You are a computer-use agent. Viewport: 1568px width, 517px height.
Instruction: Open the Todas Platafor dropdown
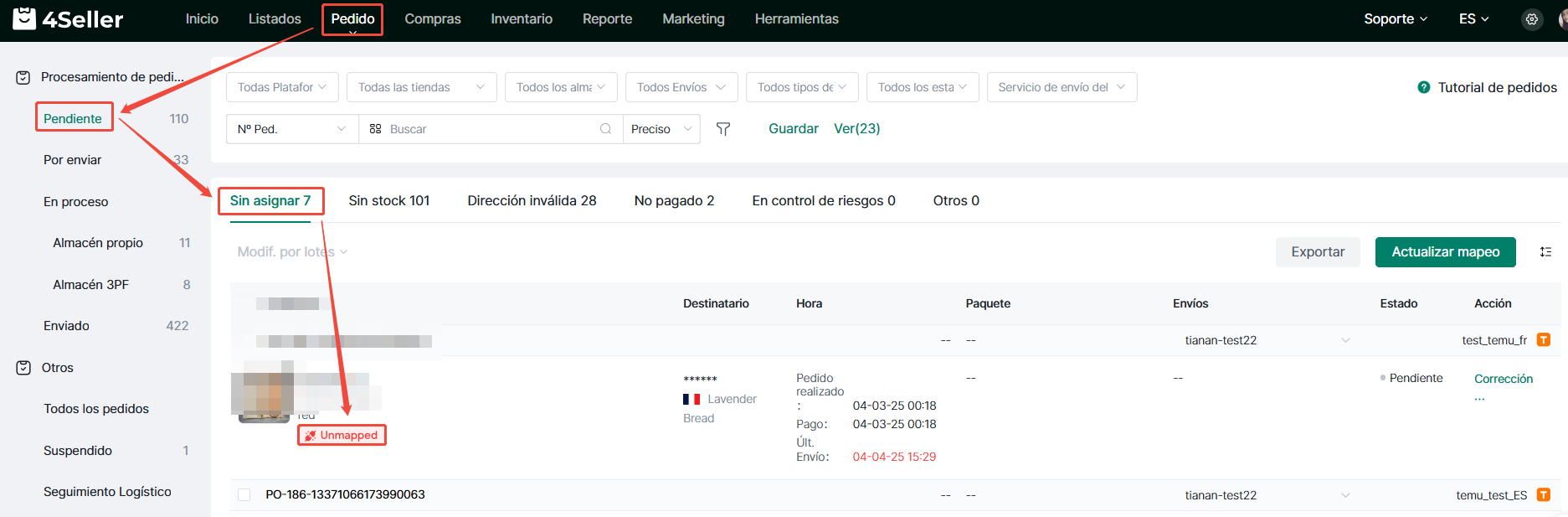pyautogui.click(x=282, y=87)
